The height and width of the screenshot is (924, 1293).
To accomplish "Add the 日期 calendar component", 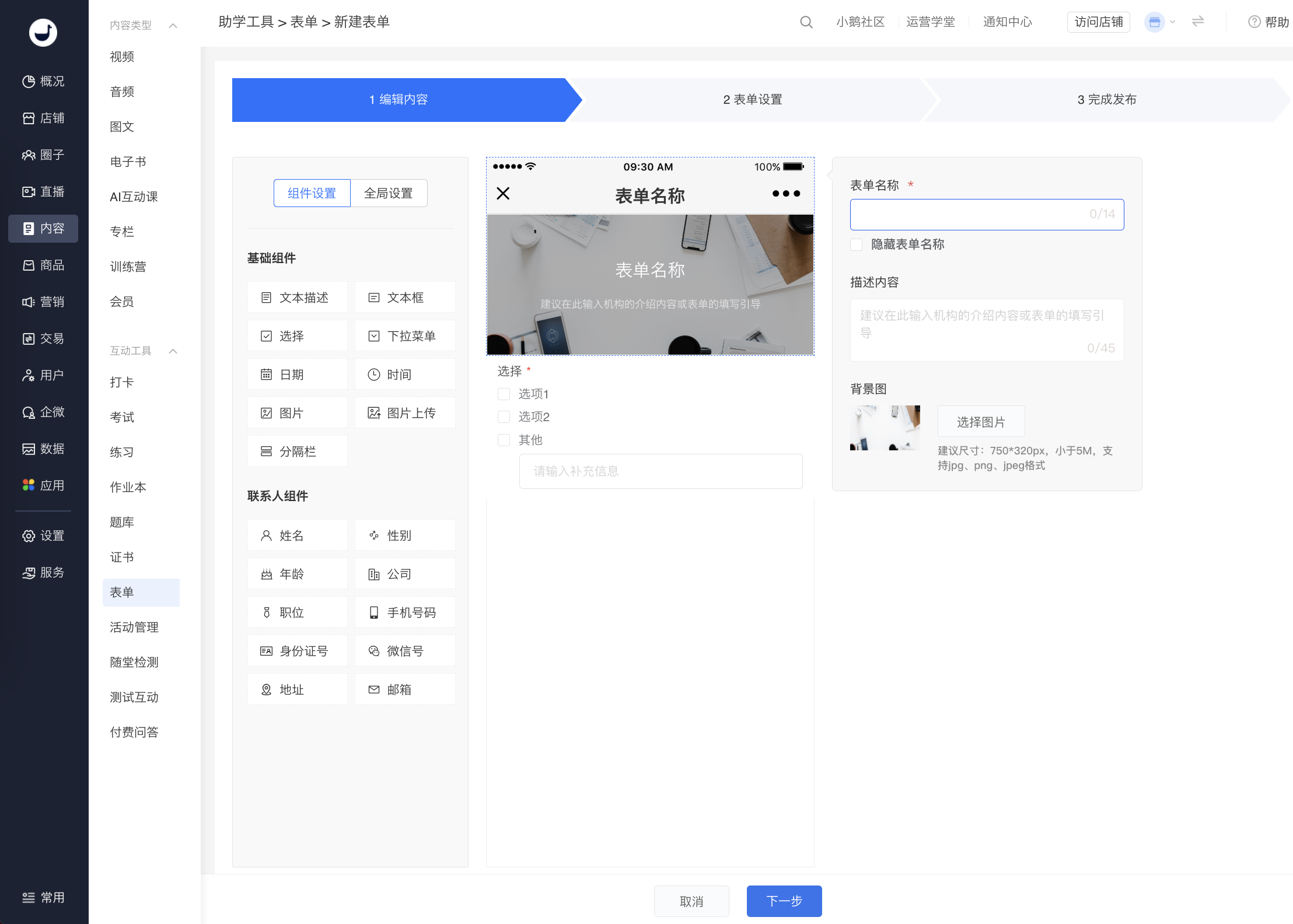I will point(298,374).
